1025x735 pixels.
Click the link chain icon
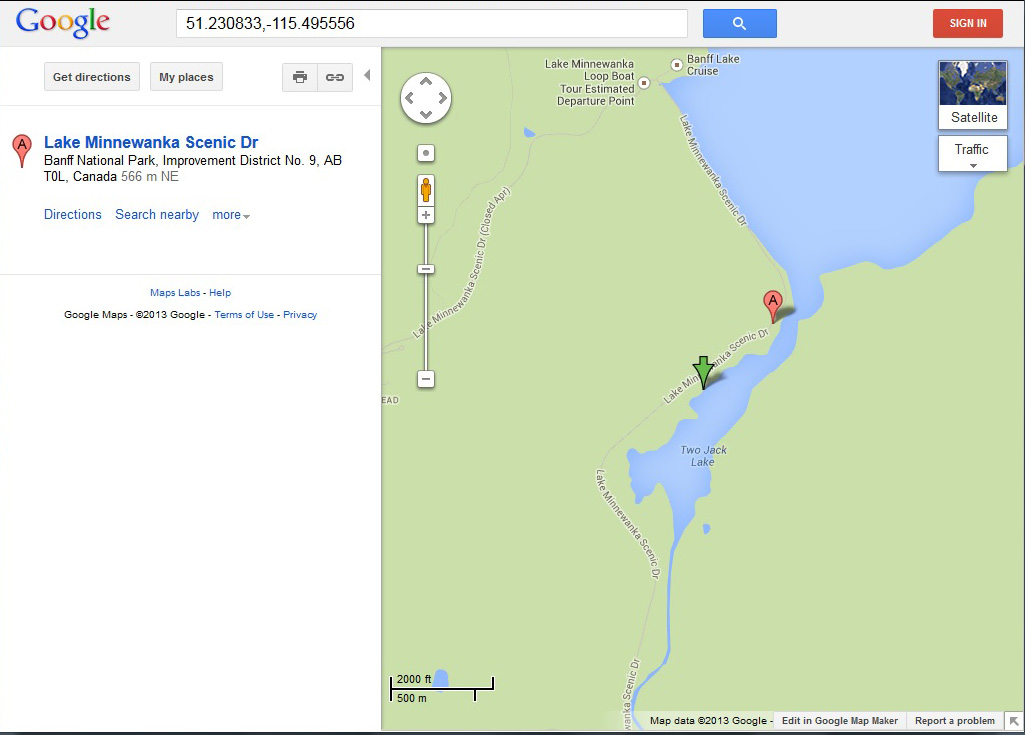(x=335, y=77)
